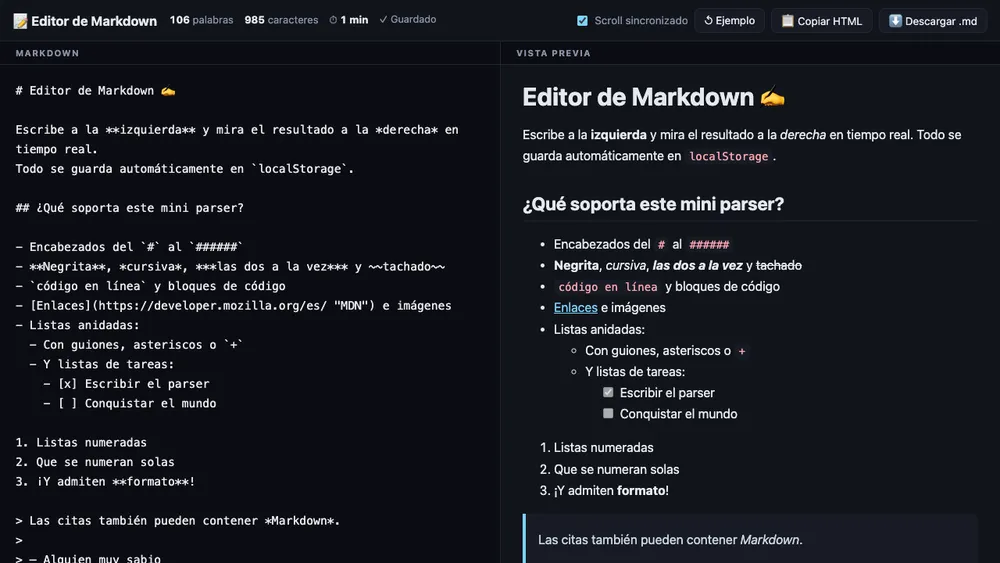Click '¡Y admiten formato!' in preview

click(611, 490)
